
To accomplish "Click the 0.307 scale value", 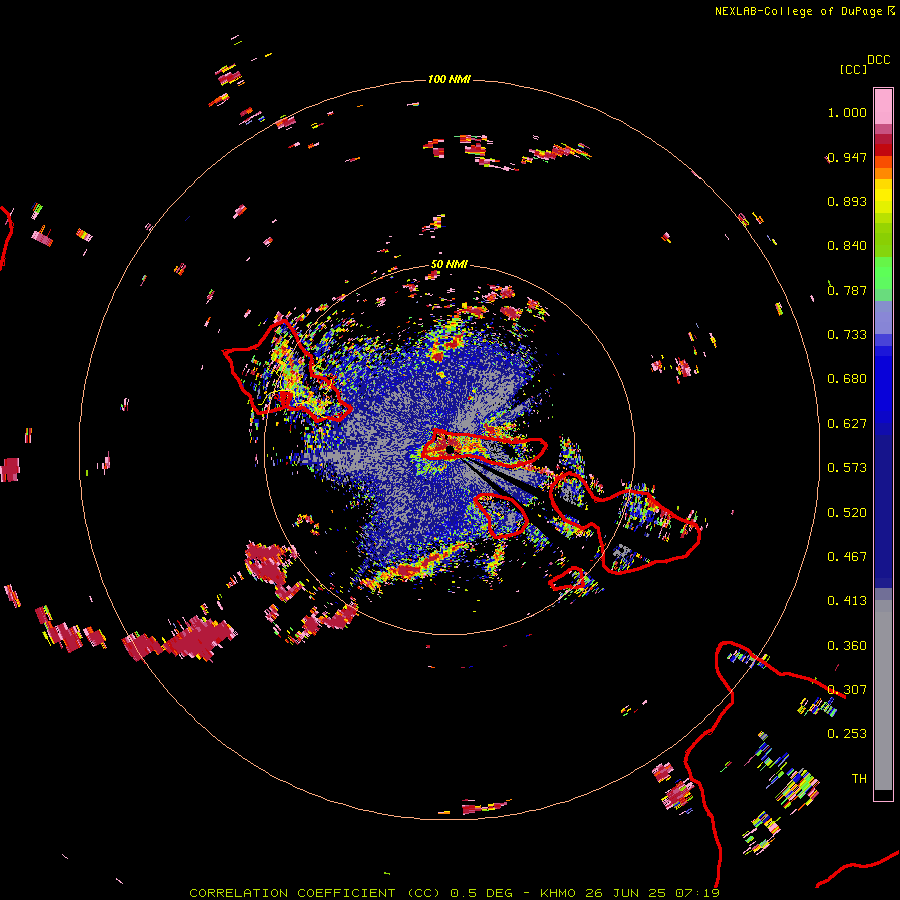I will 847,690.
